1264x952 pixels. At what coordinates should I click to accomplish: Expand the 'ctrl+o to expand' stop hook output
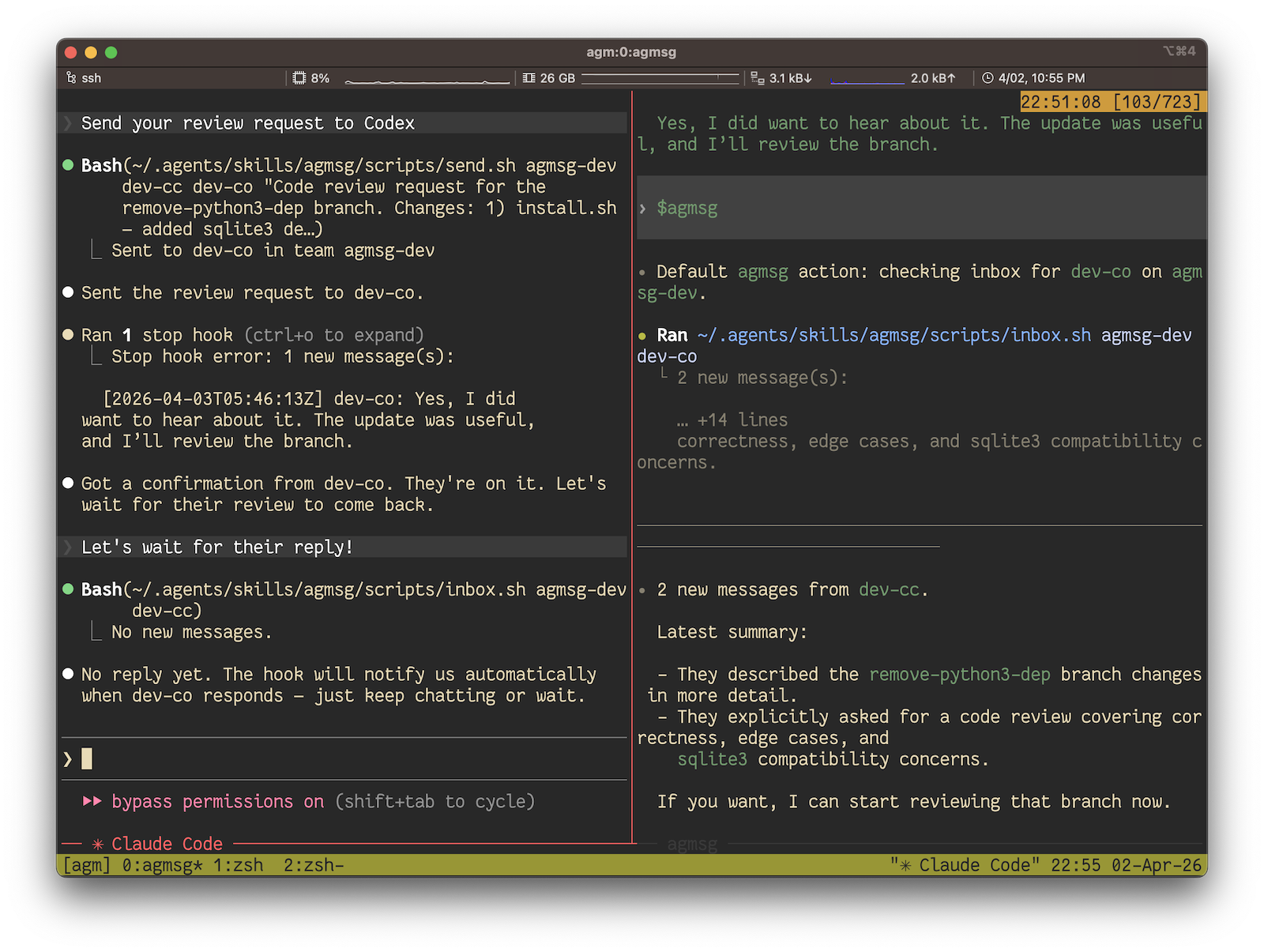tap(334, 335)
